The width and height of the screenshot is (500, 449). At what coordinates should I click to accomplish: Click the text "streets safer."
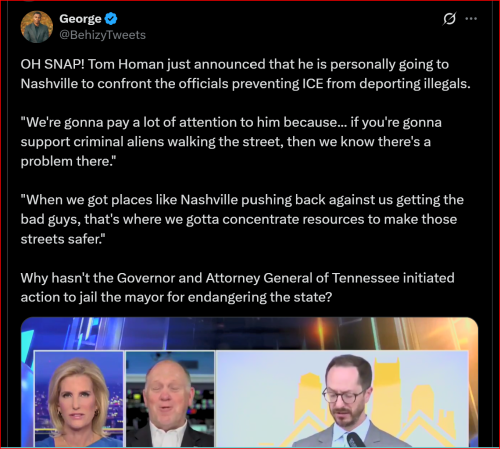(x=63, y=239)
